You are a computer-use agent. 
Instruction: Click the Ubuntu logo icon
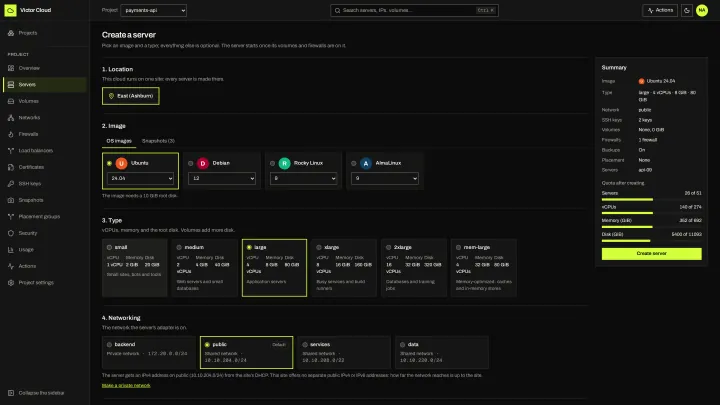tap(121, 163)
